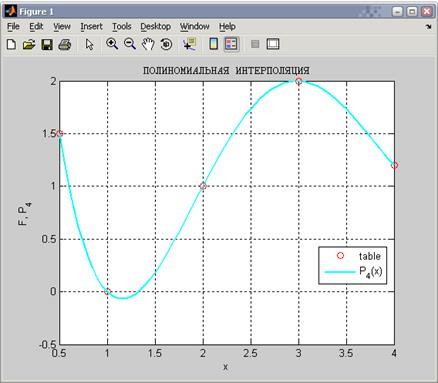This screenshot has width=438, height=383.
Task: Click the red data marker at x=3
Action: point(299,81)
